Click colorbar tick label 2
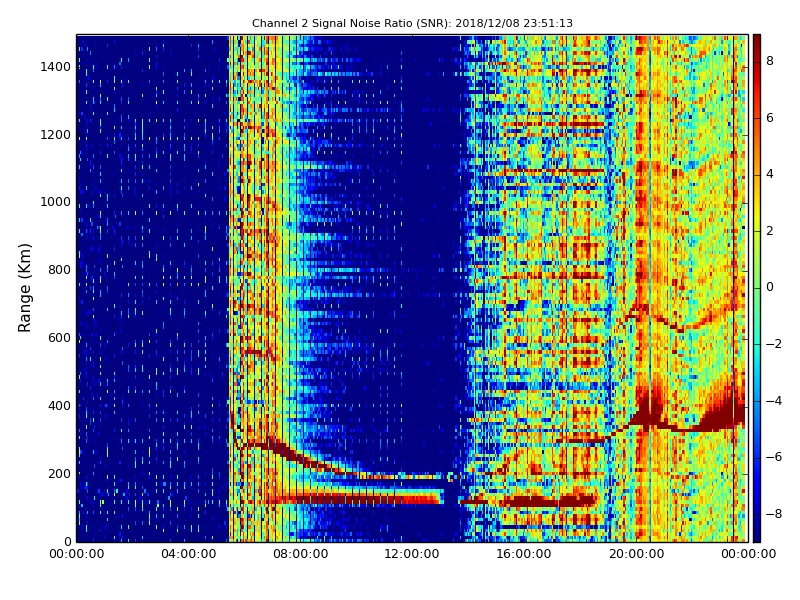 click(x=769, y=231)
